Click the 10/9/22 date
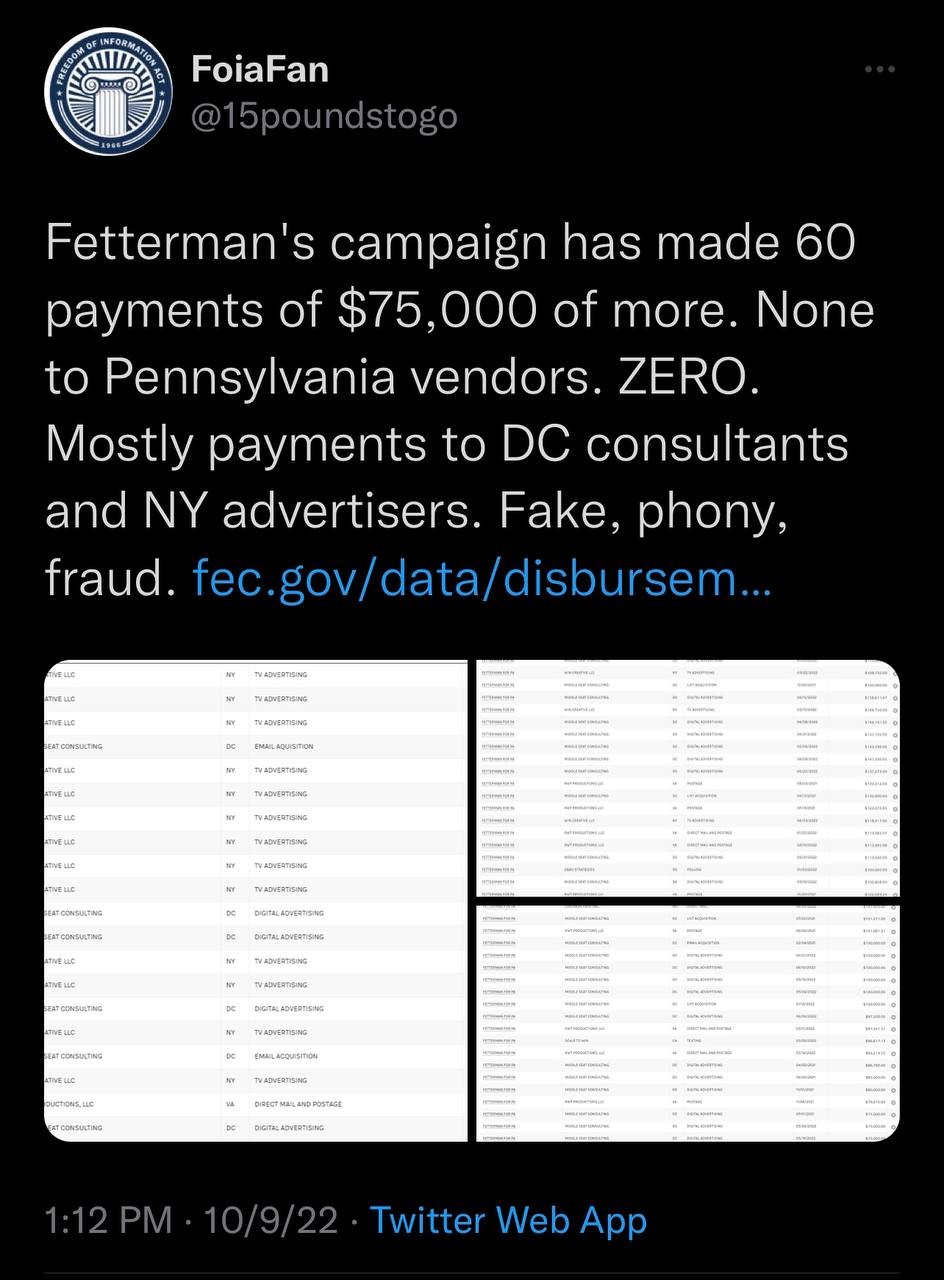Screen dimensions: 944x1280 (x=269, y=1221)
